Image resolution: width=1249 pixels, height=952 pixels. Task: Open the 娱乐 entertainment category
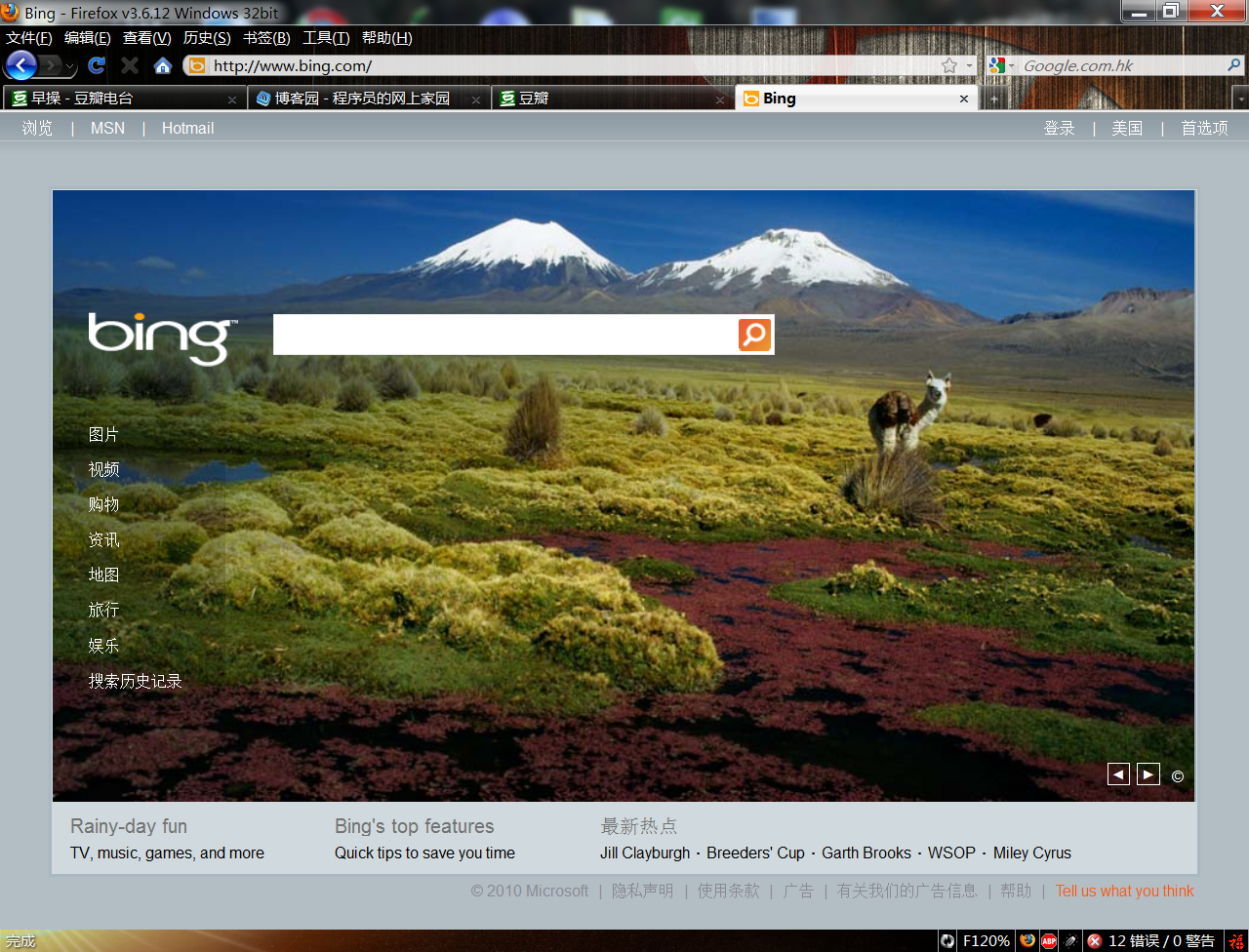pyautogui.click(x=103, y=645)
